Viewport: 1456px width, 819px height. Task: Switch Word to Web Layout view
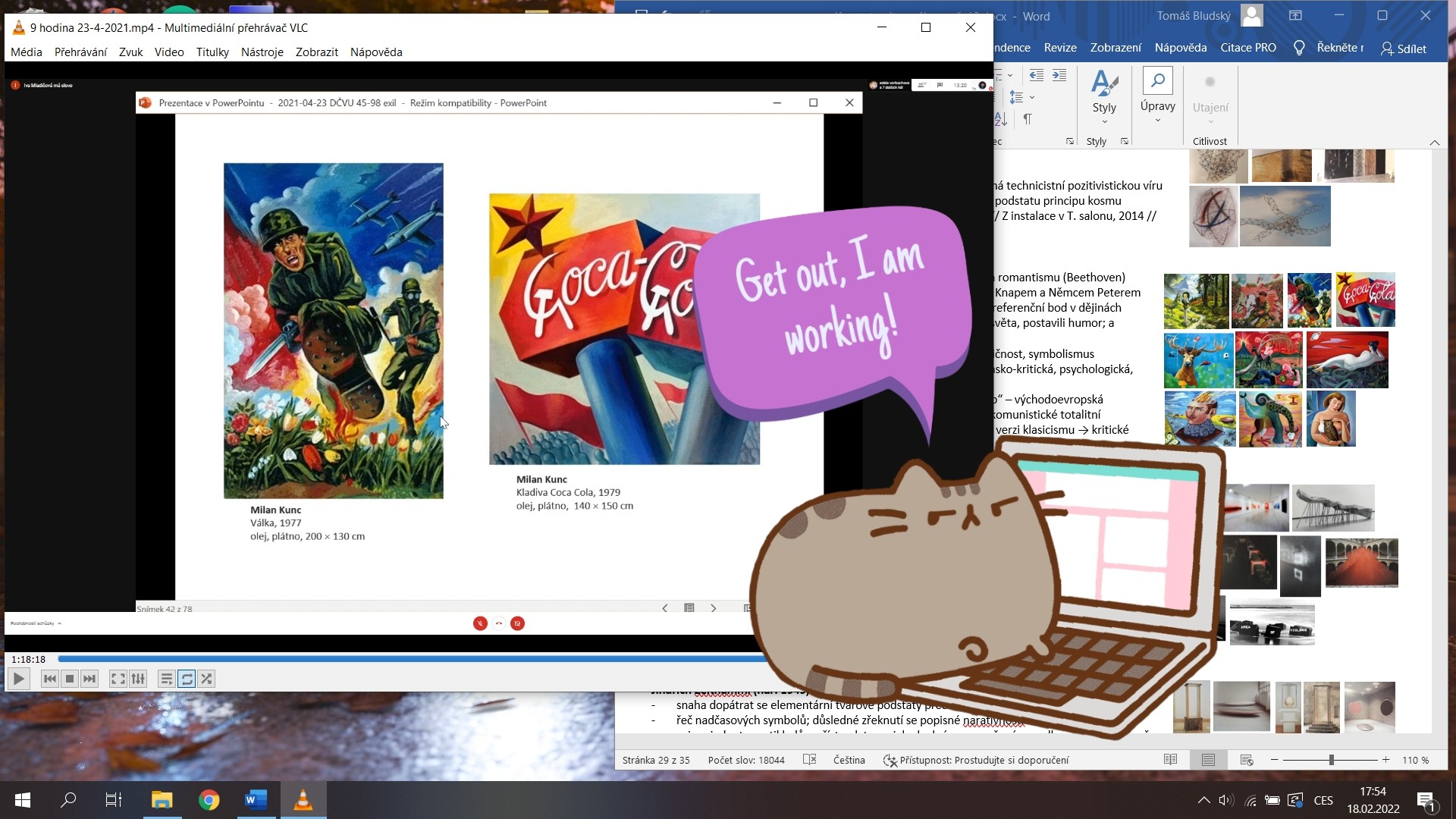pos(1246,760)
